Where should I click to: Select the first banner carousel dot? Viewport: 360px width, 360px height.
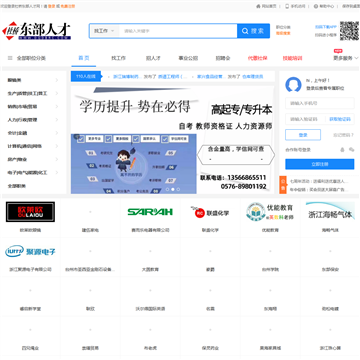pyautogui.click(x=167, y=189)
